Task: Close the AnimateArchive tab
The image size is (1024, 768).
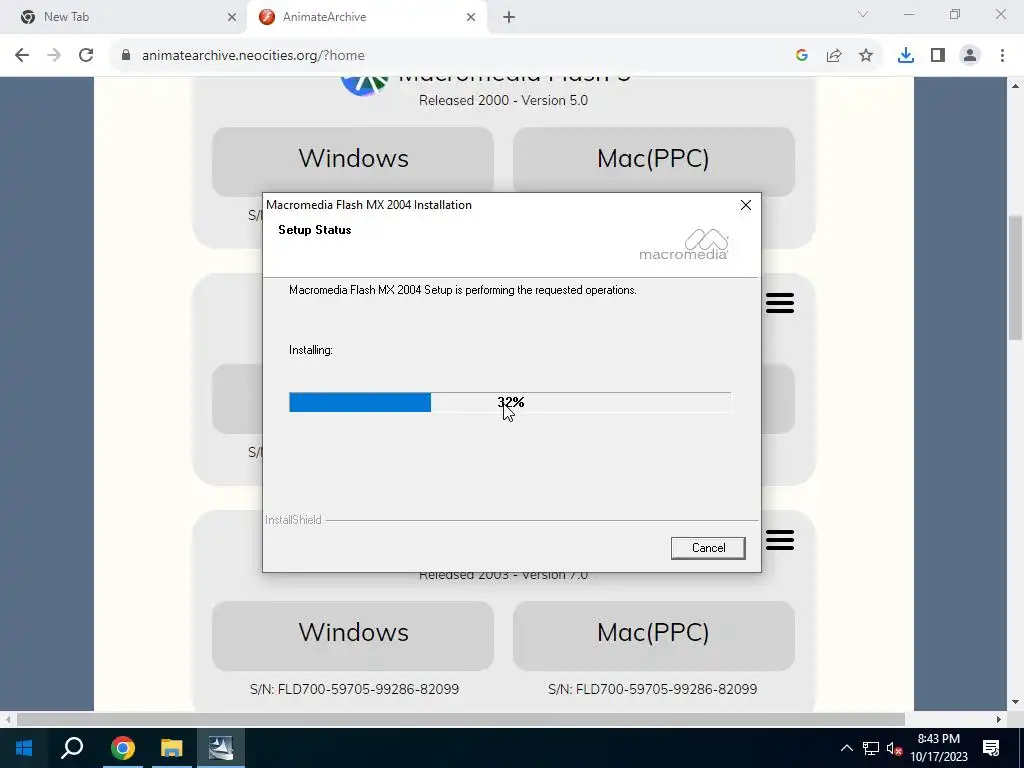Action: tap(471, 17)
